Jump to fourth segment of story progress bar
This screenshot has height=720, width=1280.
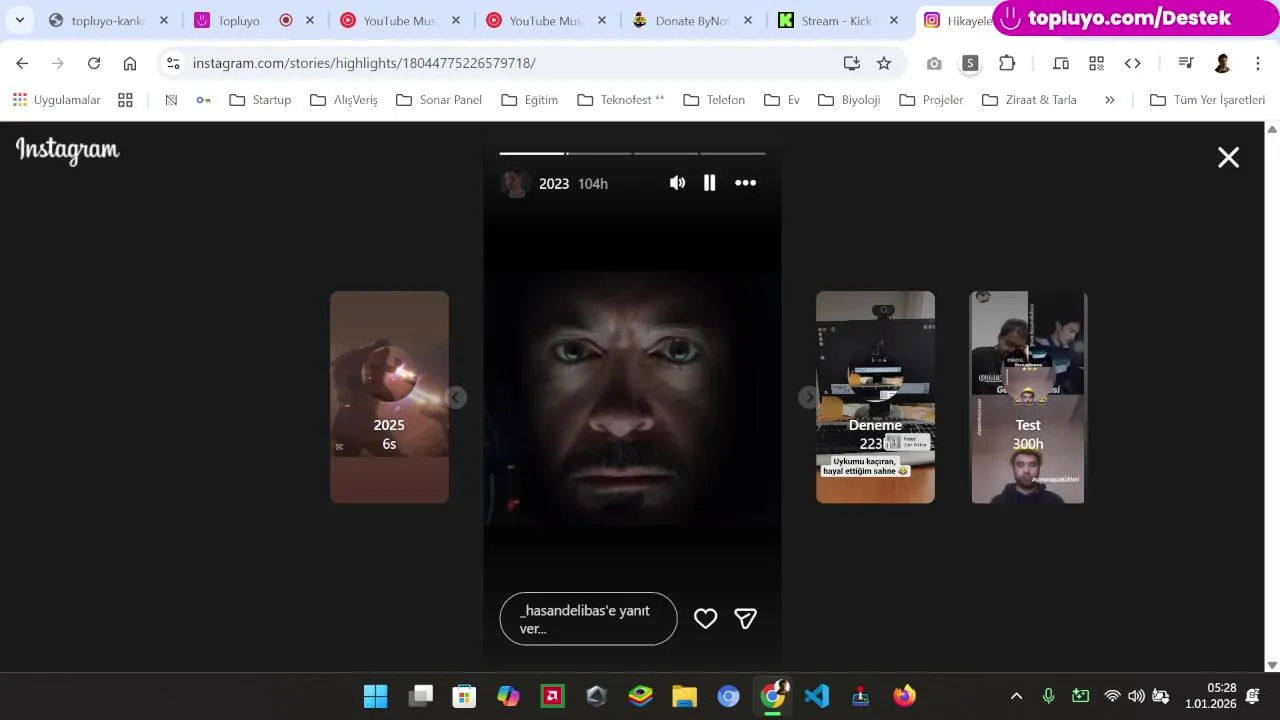pyautogui.click(x=733, y=153)
